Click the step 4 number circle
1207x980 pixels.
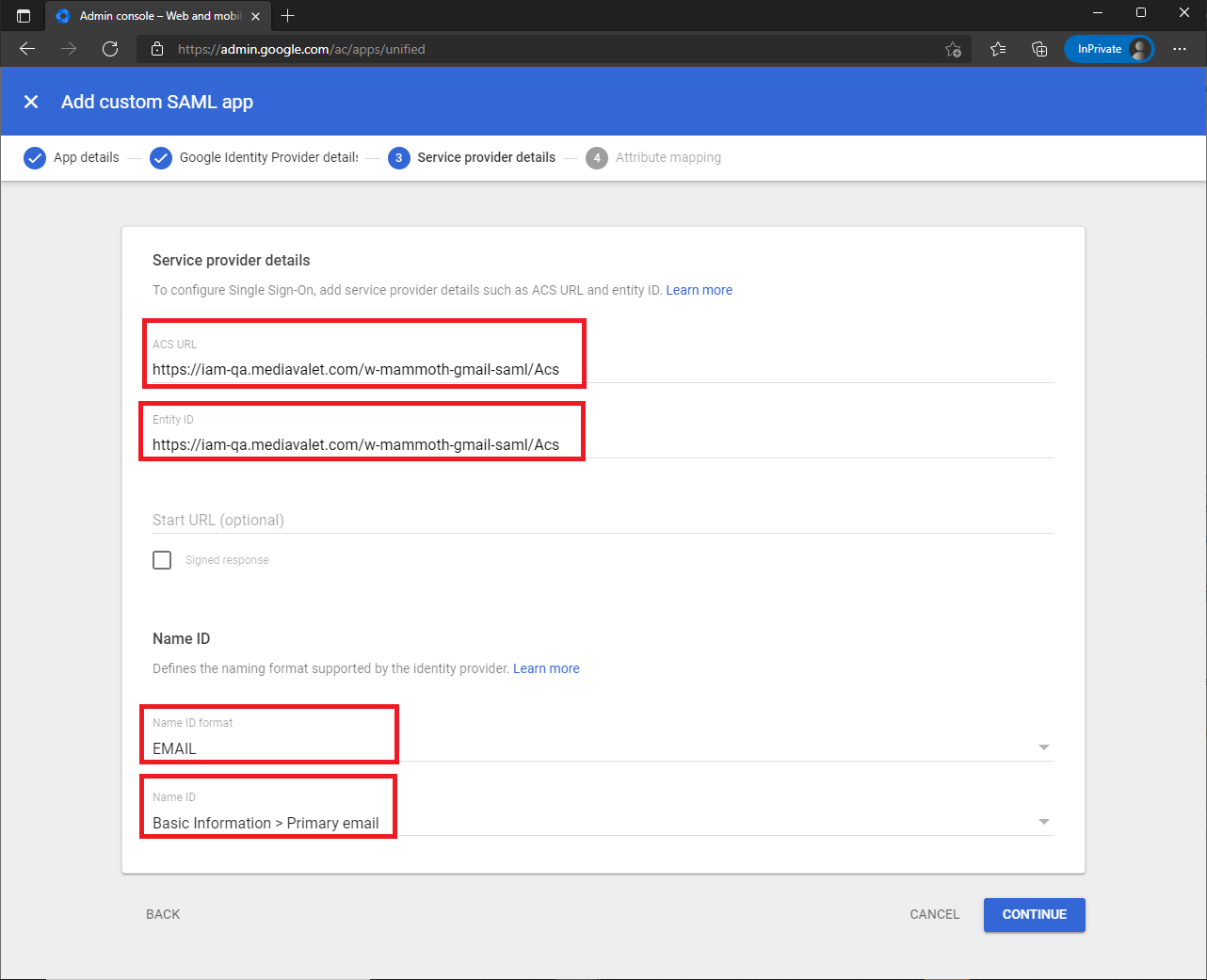coord(597,158)
